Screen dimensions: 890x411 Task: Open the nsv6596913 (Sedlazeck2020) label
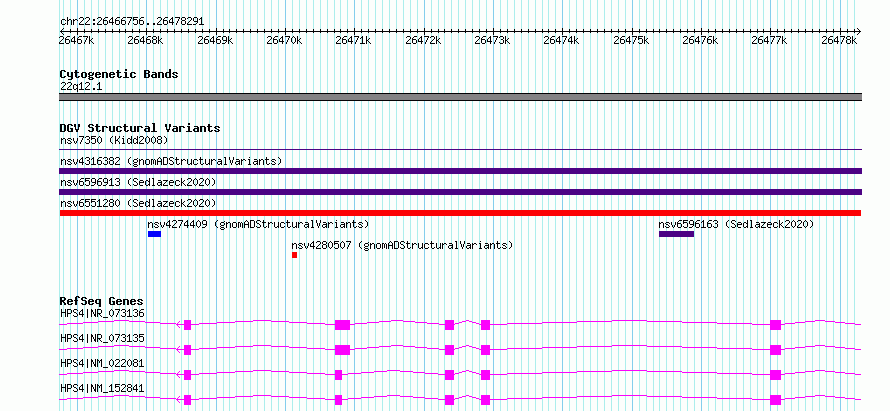[138, 182]
